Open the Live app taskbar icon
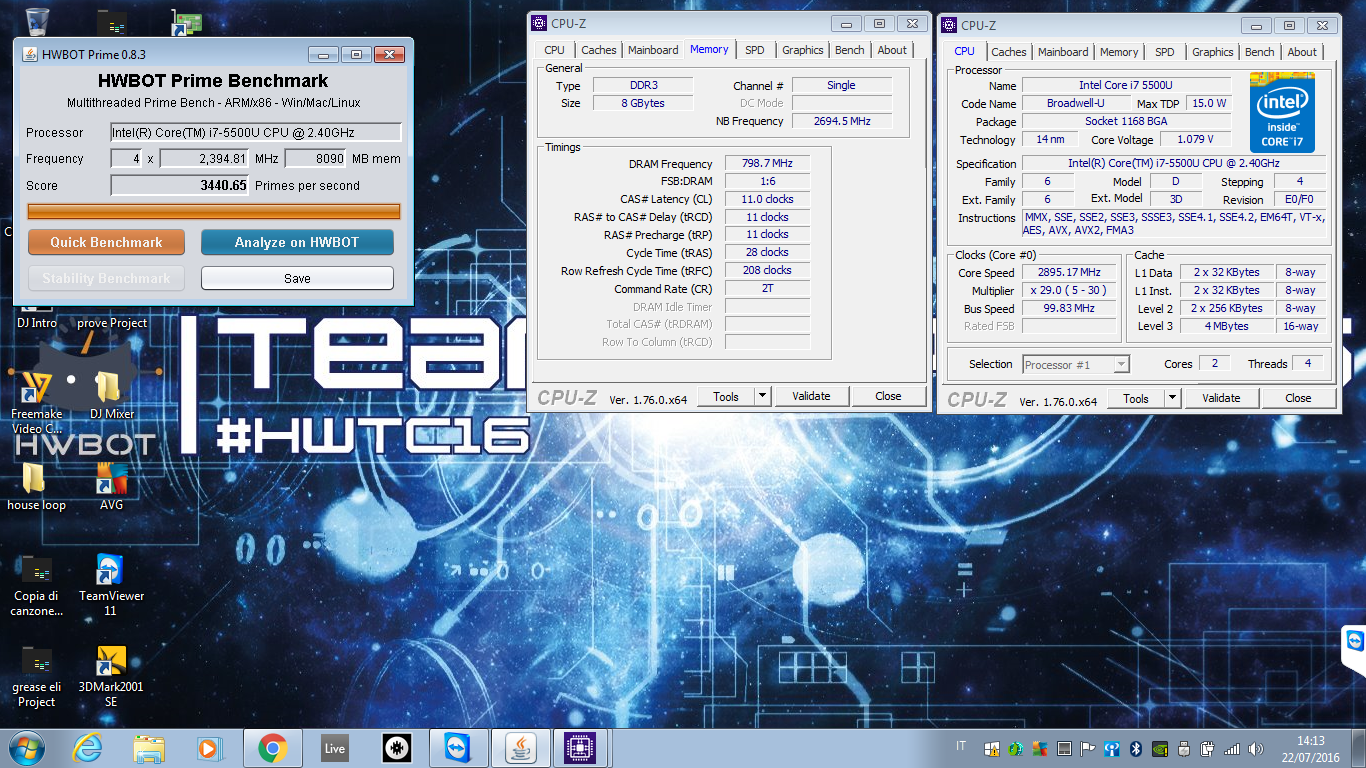 tap(334, 747)
